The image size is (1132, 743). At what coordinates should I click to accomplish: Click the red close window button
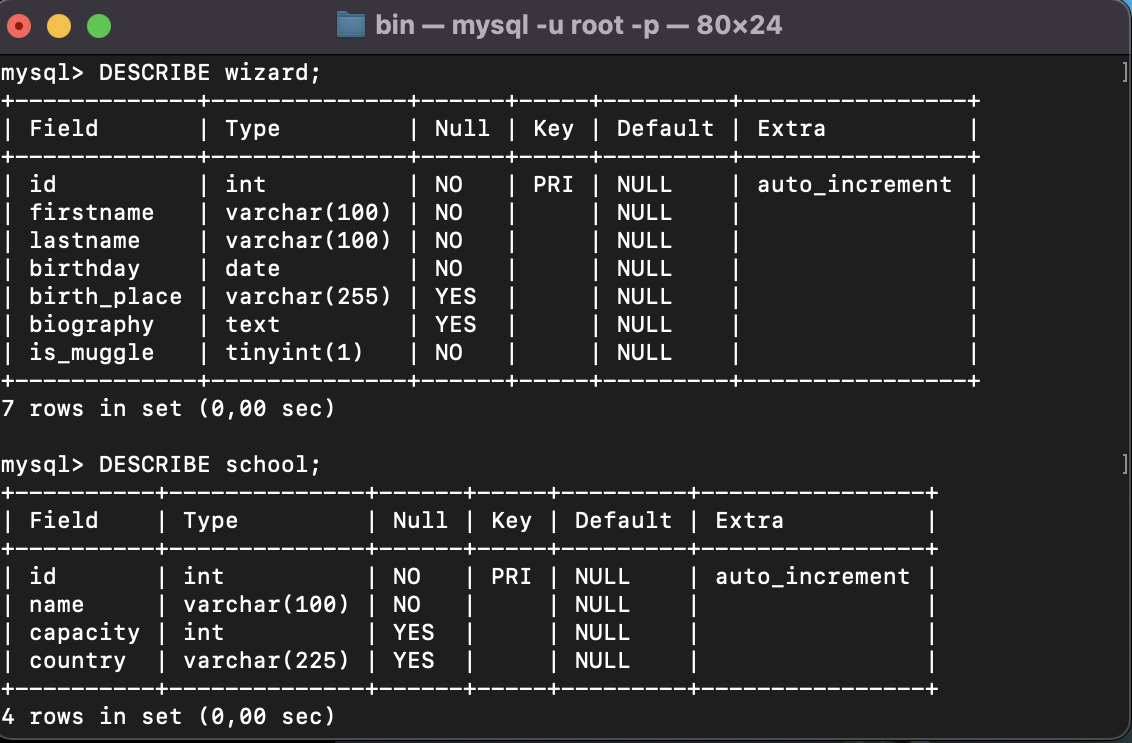click(19, 26)
